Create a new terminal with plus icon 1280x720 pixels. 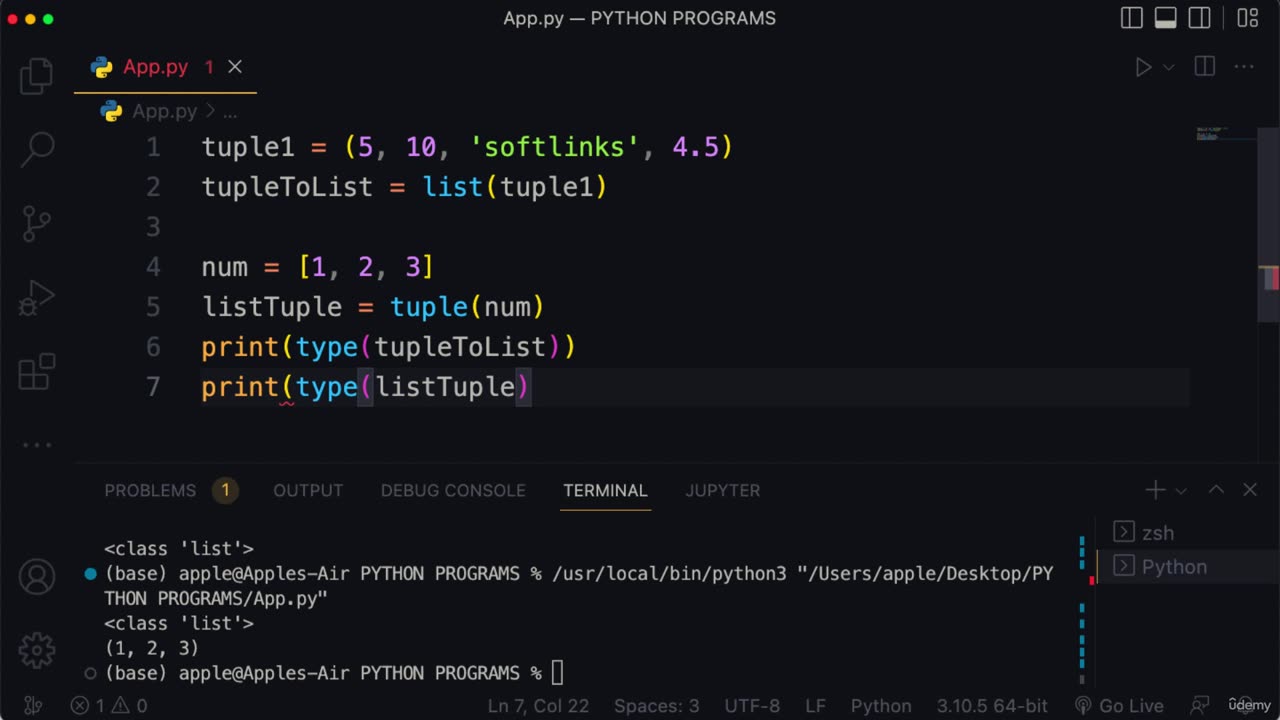(1155, 490)
